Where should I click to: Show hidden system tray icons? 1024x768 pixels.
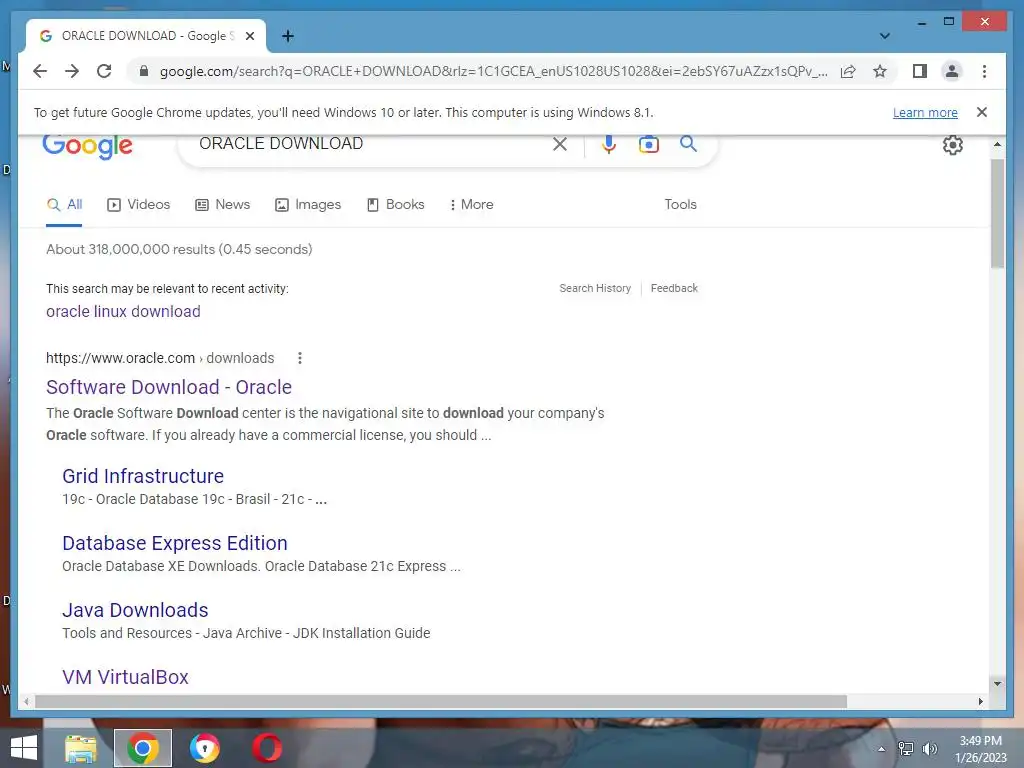[881, 749]
